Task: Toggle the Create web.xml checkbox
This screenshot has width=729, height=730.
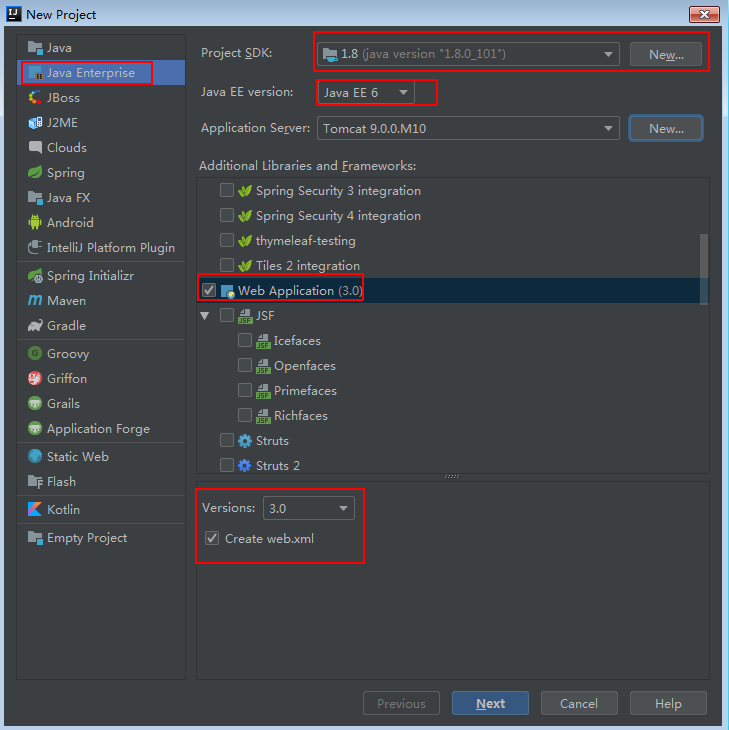Action: coord(212,538)
